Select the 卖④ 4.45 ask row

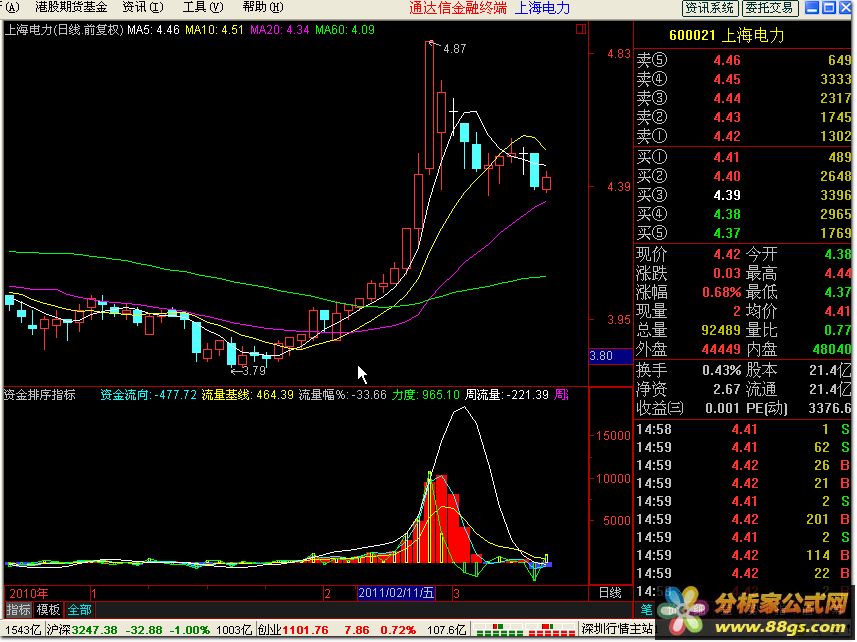[743, 79]
